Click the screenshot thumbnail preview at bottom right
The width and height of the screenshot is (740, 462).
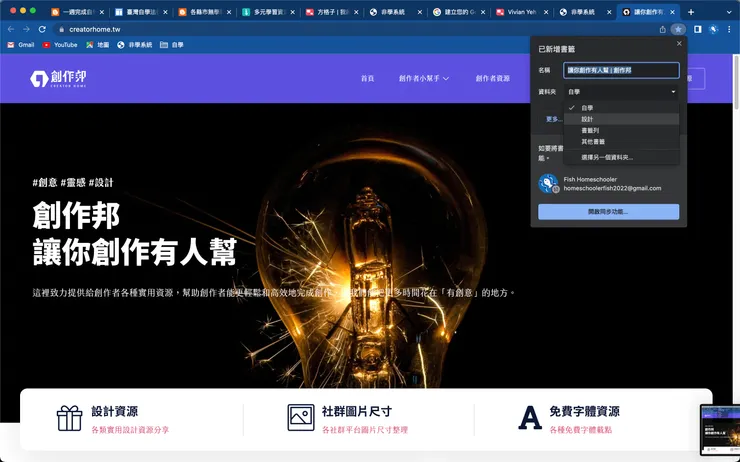(x=720, y=430)
